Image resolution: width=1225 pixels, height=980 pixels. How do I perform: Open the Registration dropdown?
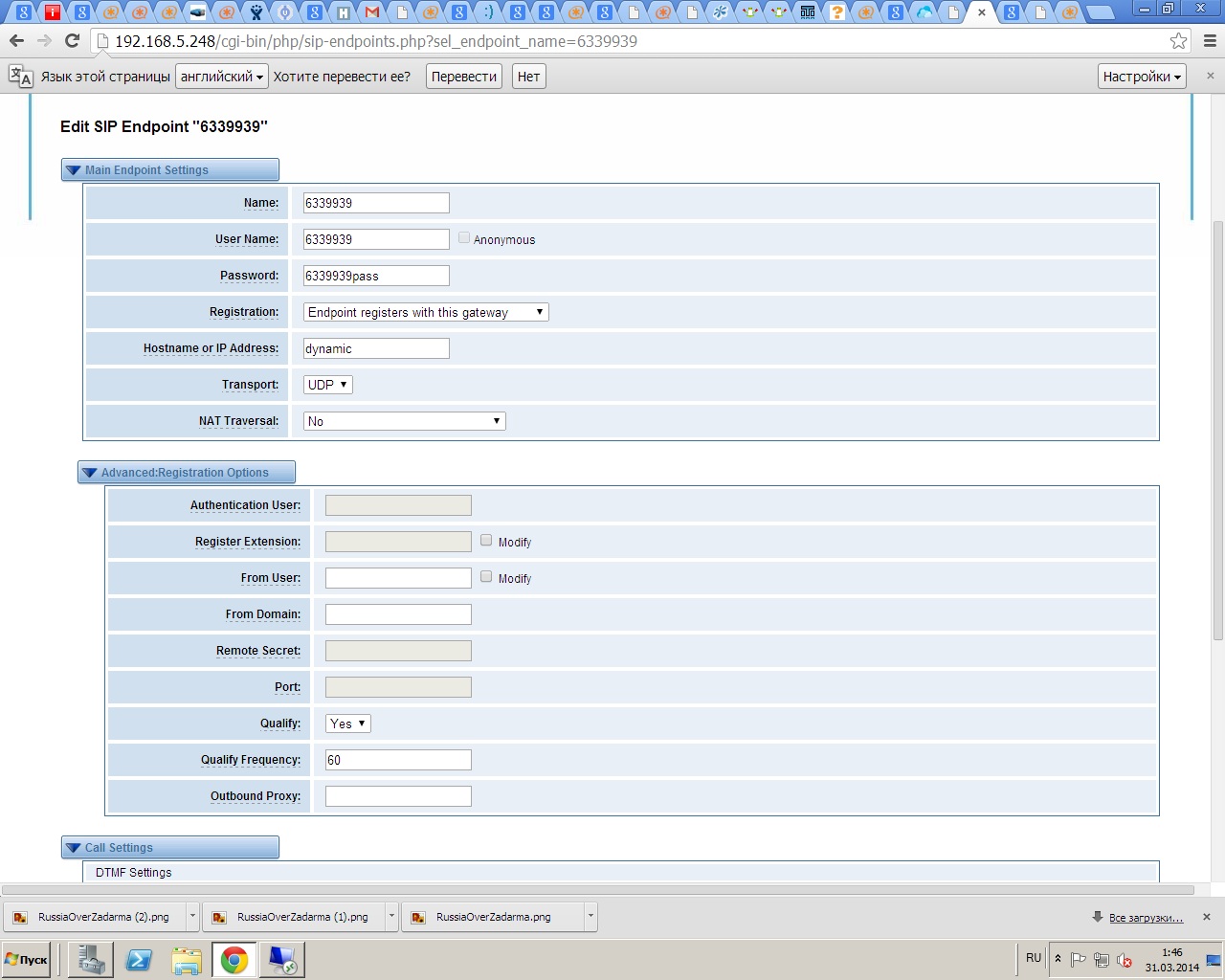(x=426, y=312)
